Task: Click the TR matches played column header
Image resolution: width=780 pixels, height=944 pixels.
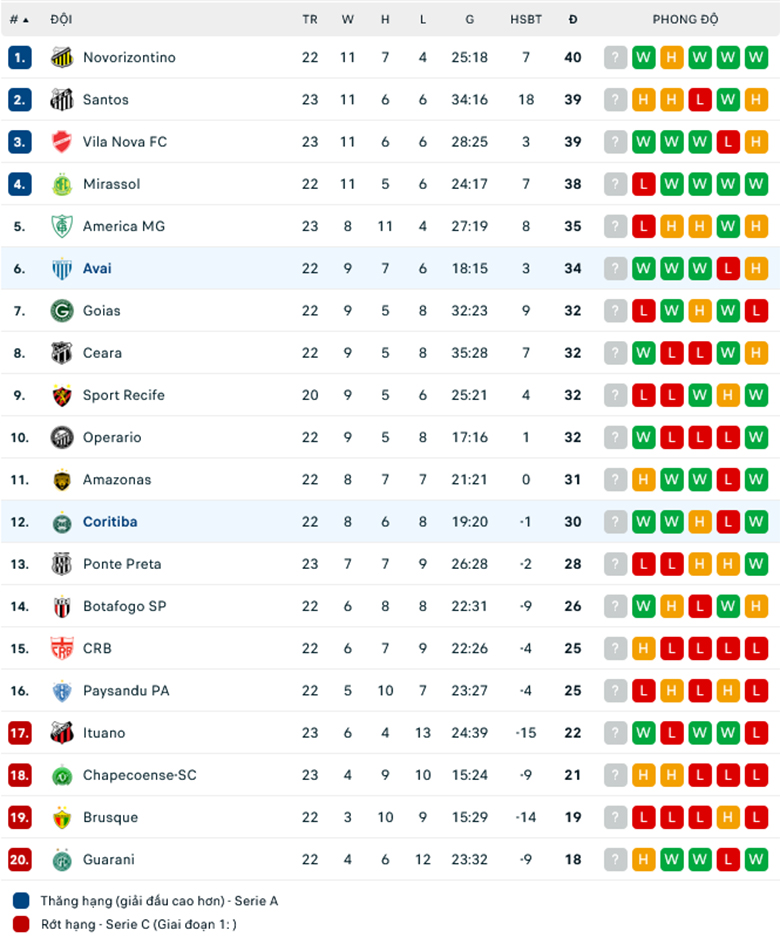Action: coord(310,19)
